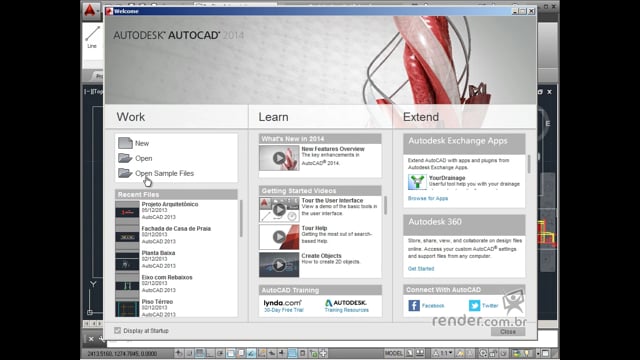
Task: Toggle Object Snap in status bar
Action: tap(230, 353)
